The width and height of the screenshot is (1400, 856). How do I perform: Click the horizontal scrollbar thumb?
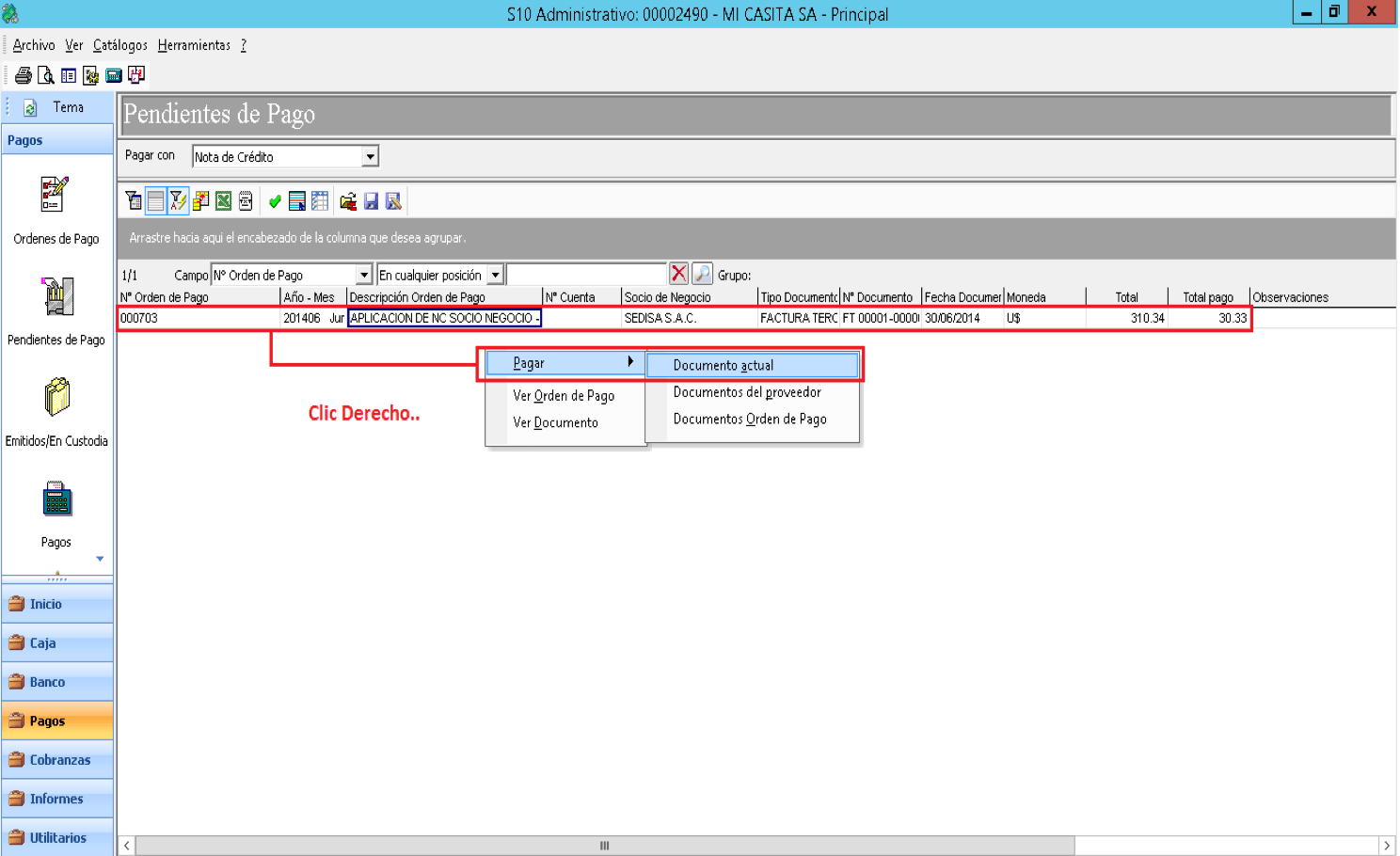(605, 846)
